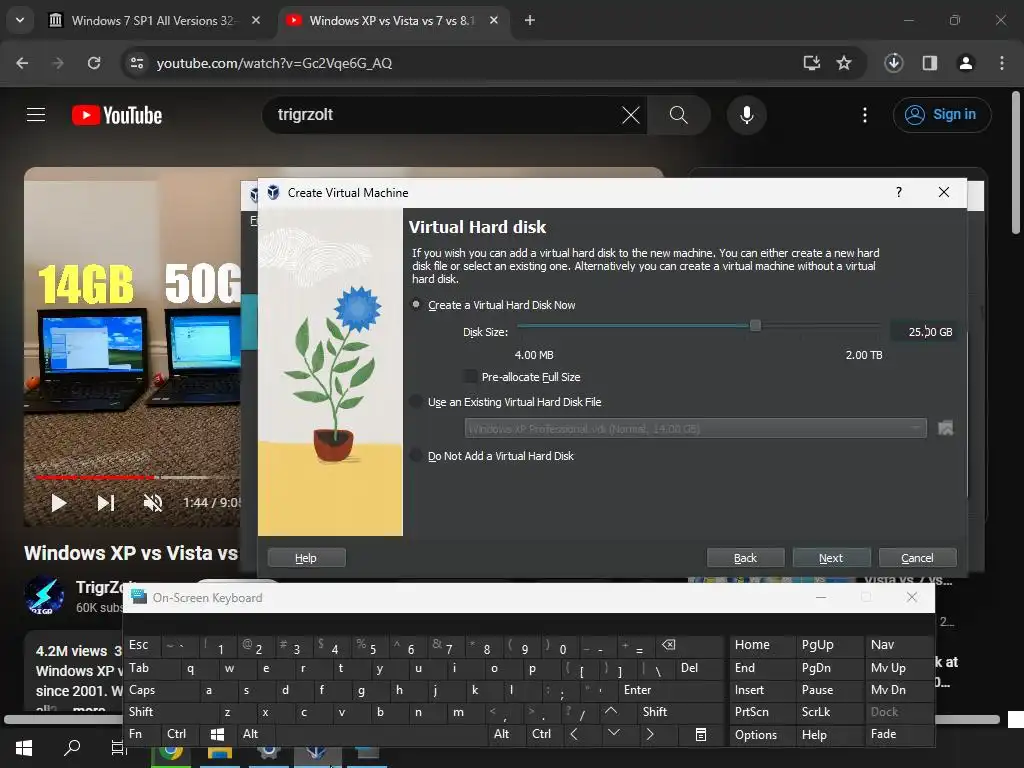The image size is (1024, 768).
Task: Click the YouTube video progress bar
Action: (x=137, y=477)
